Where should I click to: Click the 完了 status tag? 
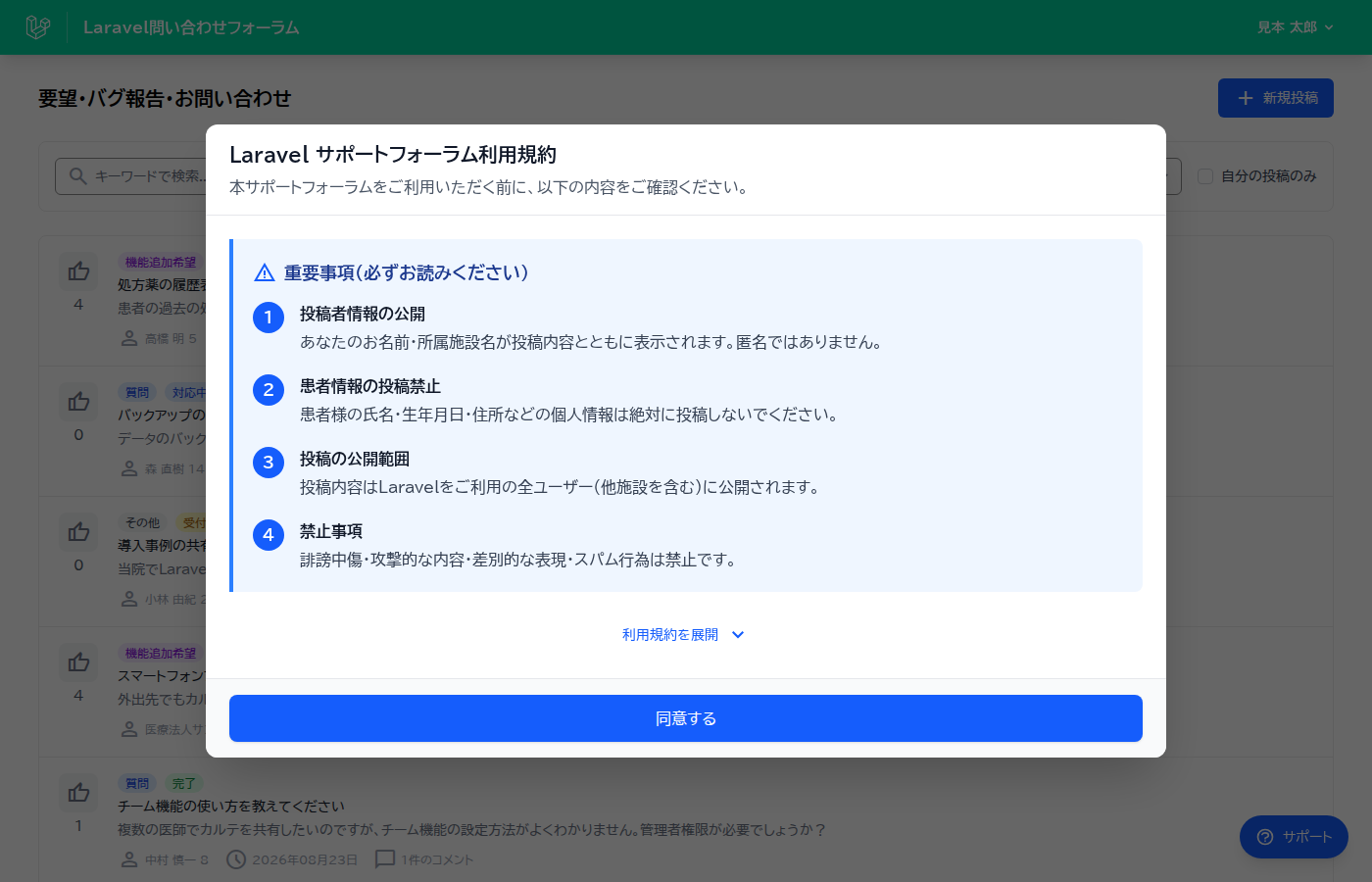(184, 783)
